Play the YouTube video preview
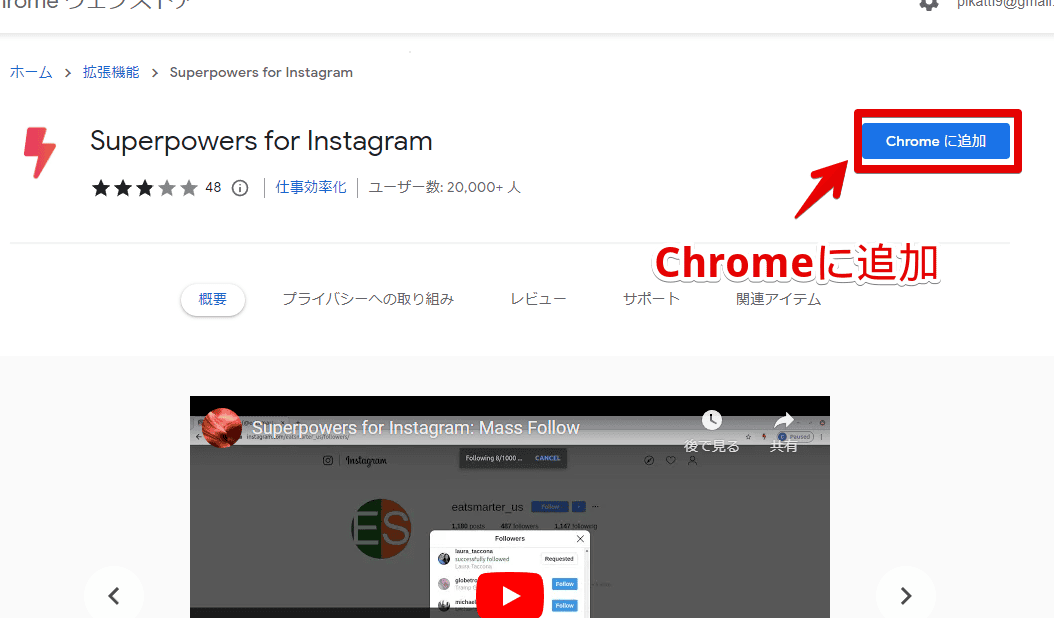The width and height of the screenshot is (1054, 618). tap(510, 595)
